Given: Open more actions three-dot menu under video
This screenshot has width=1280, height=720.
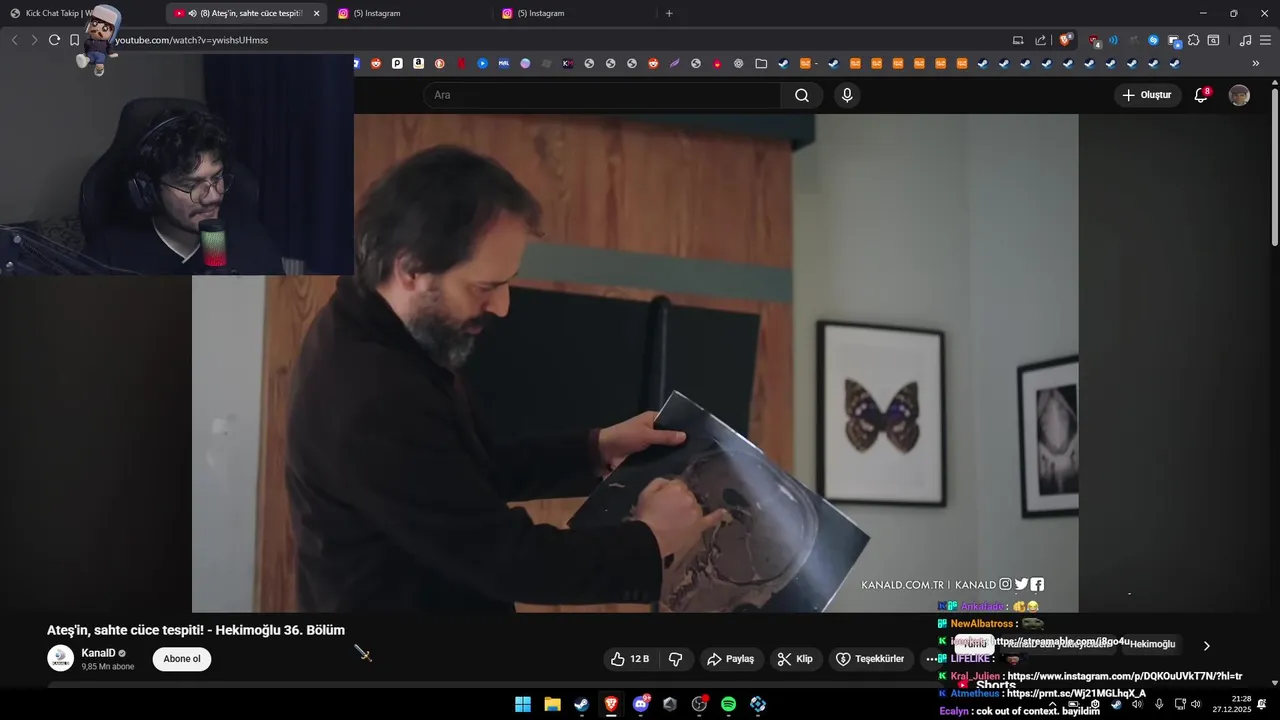Looking at the screenshot, I should (x=931, y=659).
